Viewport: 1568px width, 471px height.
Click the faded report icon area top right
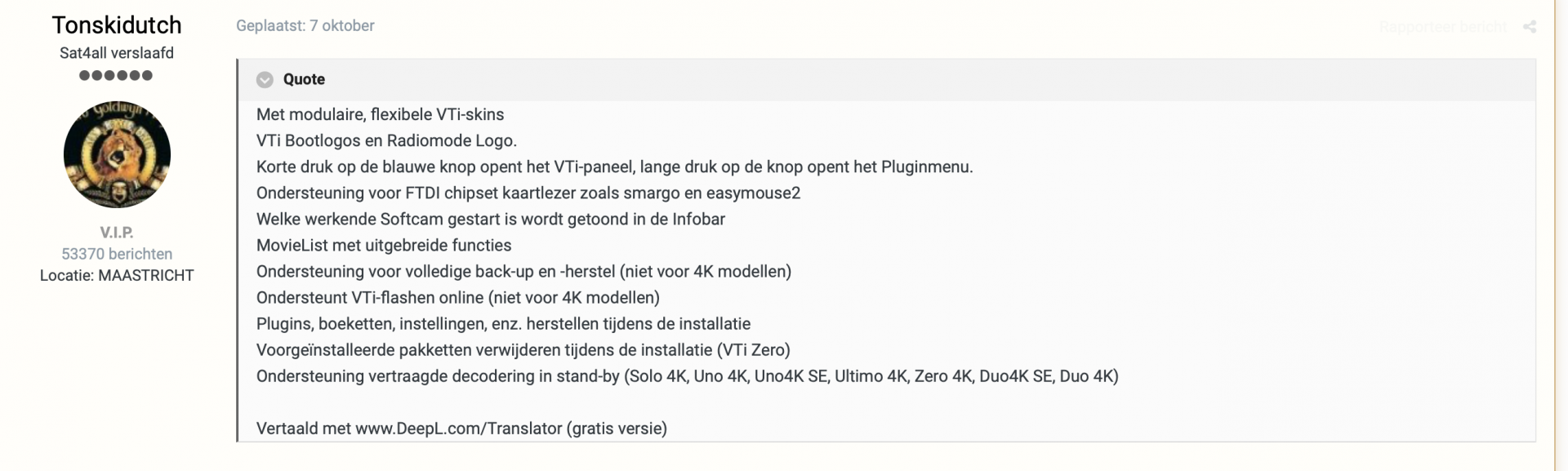point(1440,26)
